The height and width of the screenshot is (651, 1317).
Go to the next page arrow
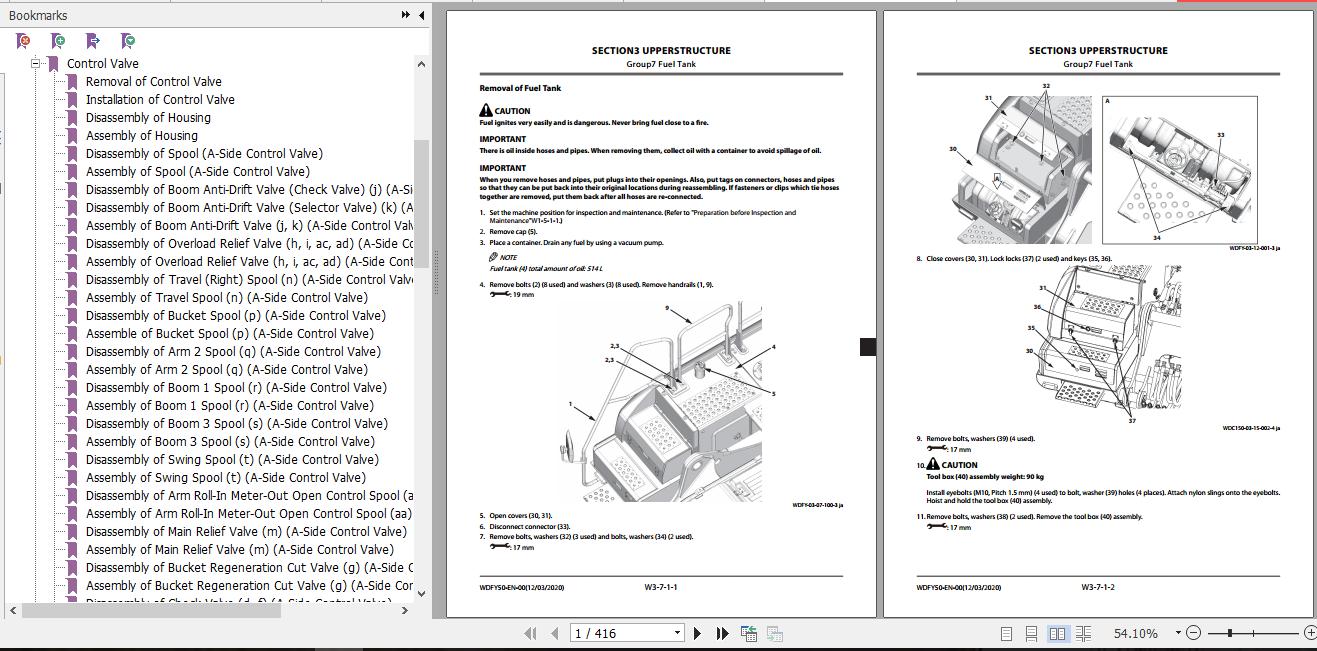click(697, 633)
